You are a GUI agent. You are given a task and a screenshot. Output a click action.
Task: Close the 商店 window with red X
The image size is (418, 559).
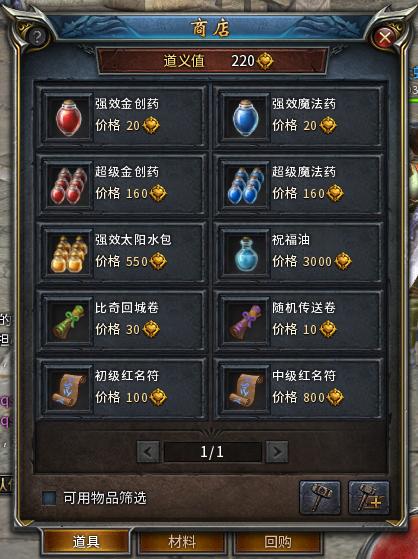384,37
